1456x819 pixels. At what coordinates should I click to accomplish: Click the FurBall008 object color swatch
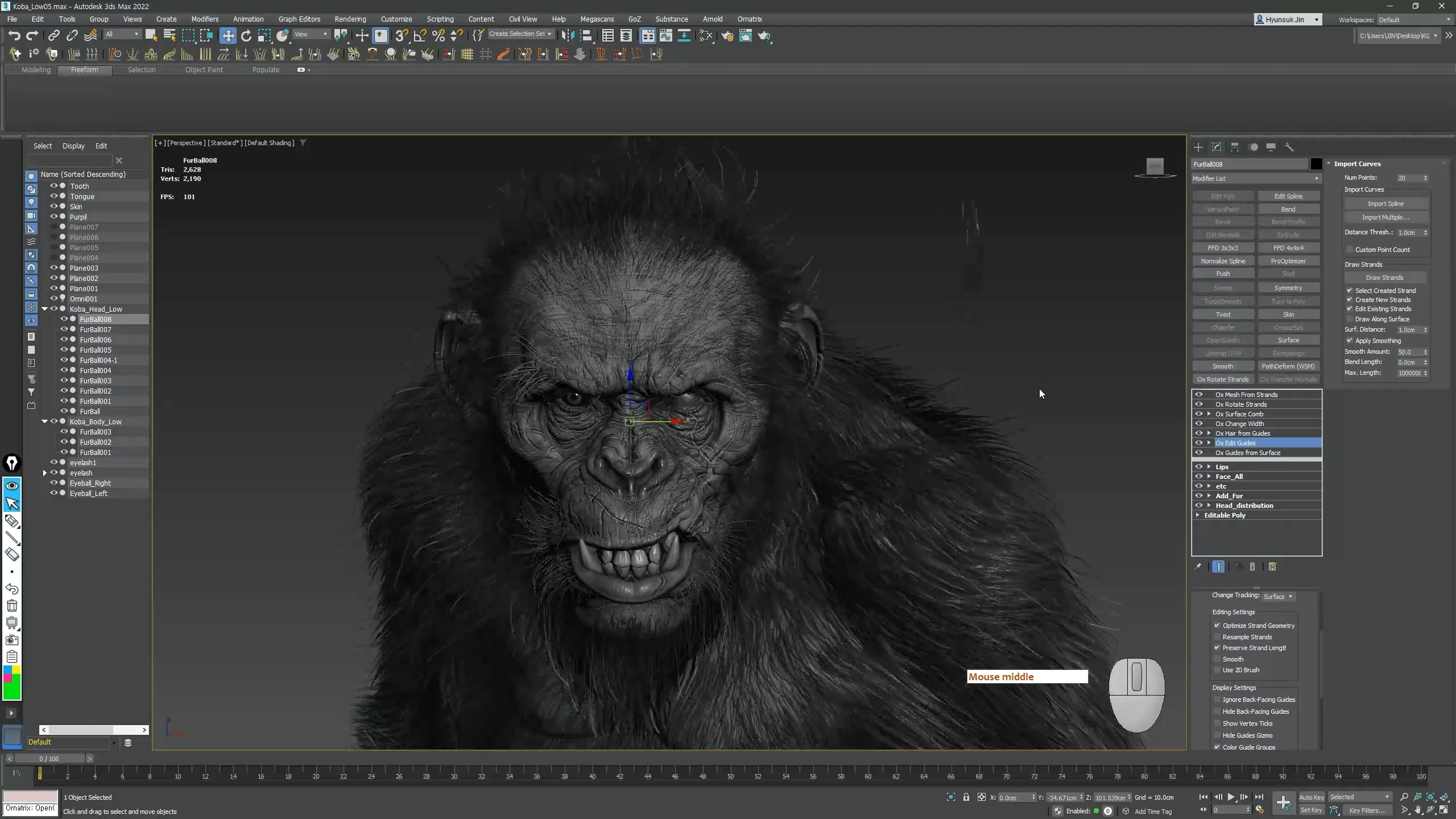coord(1316,164)
